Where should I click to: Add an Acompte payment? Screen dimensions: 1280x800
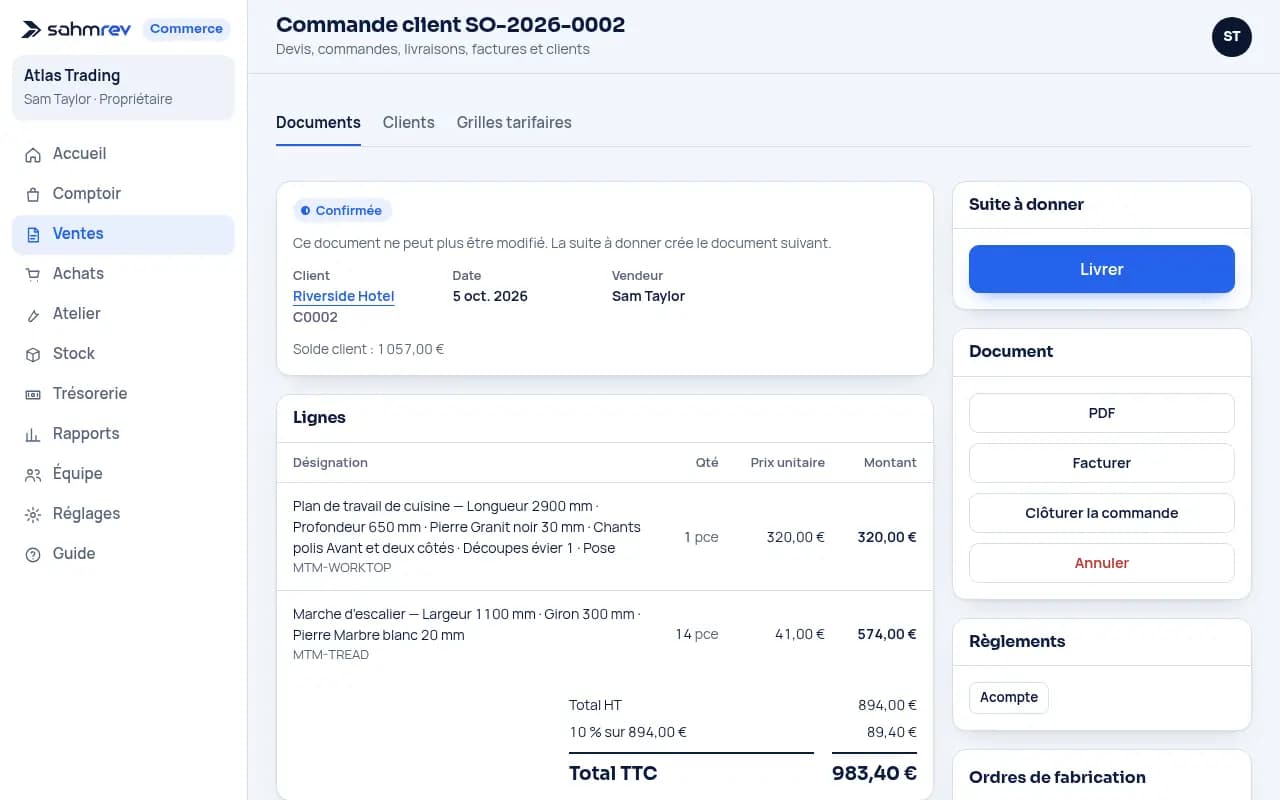click(x=1009, y=697)
